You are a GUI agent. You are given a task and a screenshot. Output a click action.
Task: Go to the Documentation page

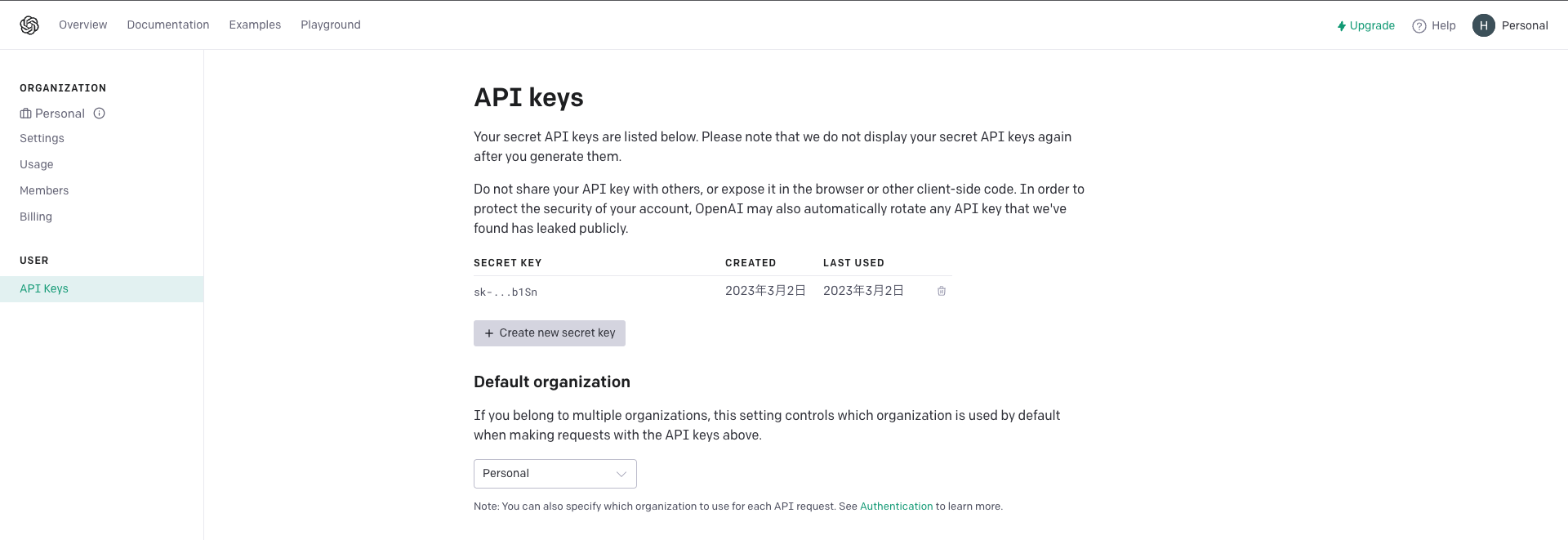click(x=168, y=25)
